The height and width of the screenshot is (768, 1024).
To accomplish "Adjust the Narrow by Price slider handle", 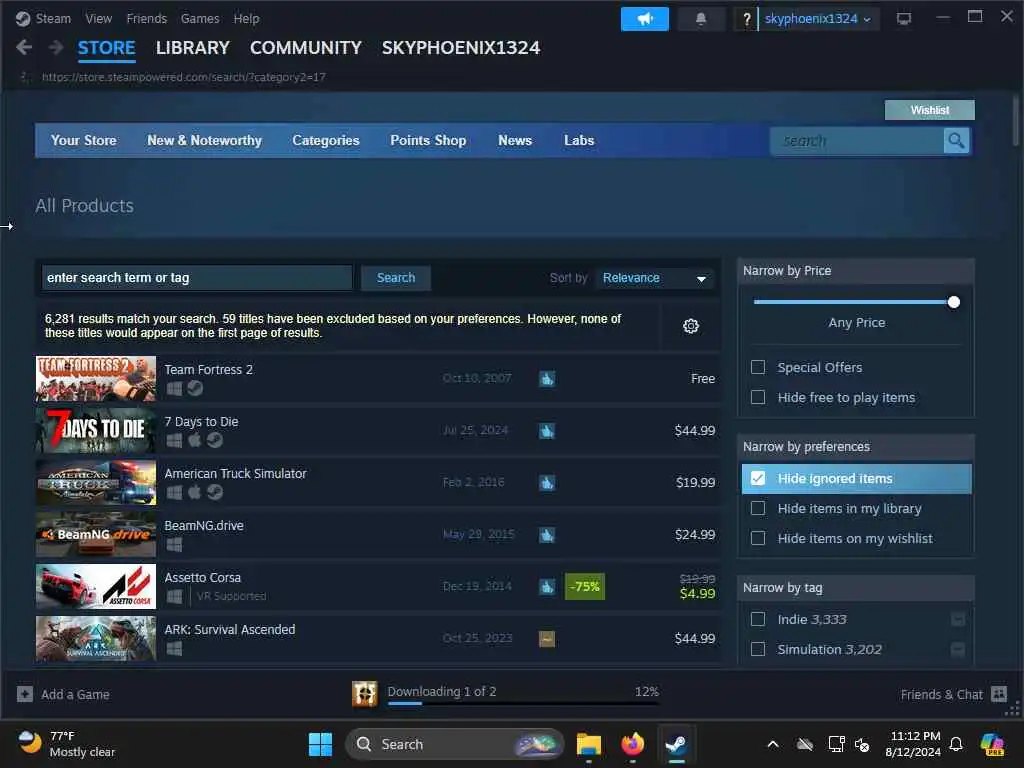I will [x=953, y=302].
